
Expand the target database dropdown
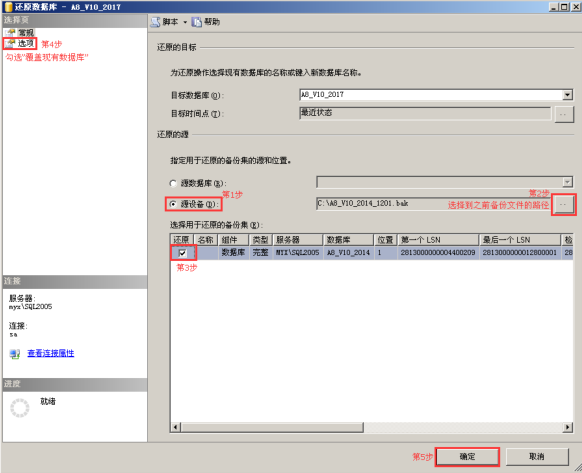pos(567,95)
